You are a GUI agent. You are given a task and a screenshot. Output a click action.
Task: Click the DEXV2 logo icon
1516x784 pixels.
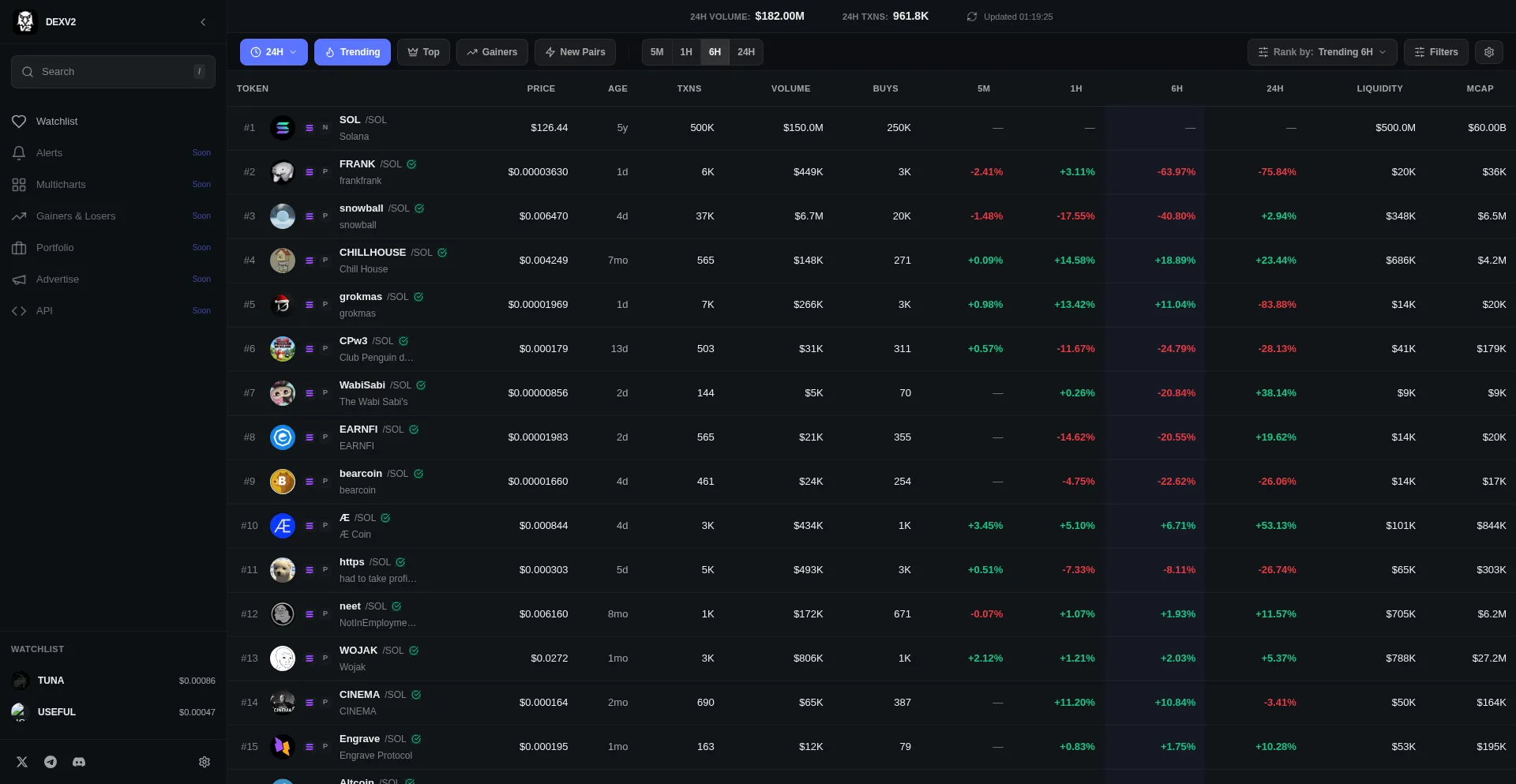tap(25, 21)
